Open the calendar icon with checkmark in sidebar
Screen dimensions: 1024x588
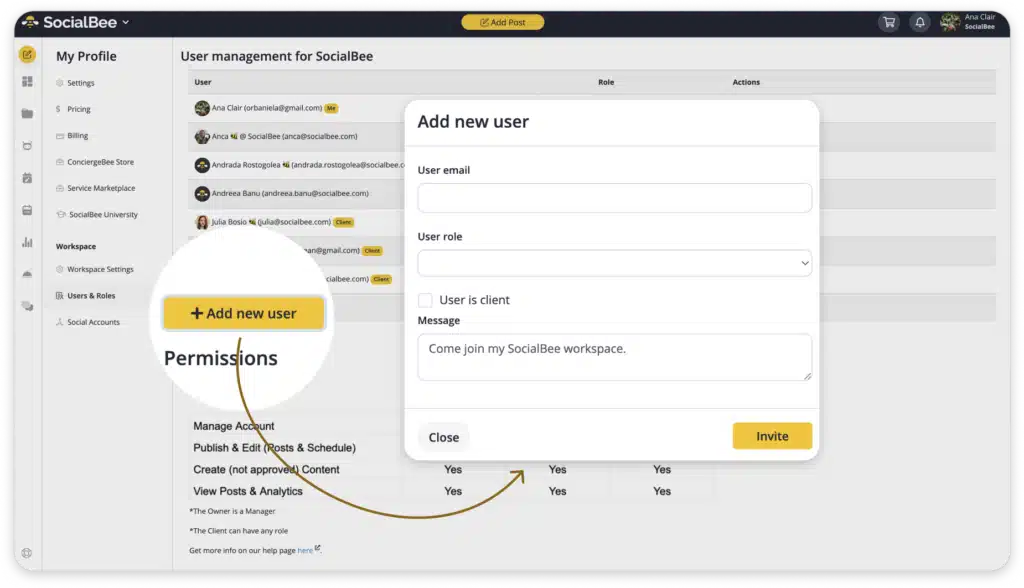[27, 178]
